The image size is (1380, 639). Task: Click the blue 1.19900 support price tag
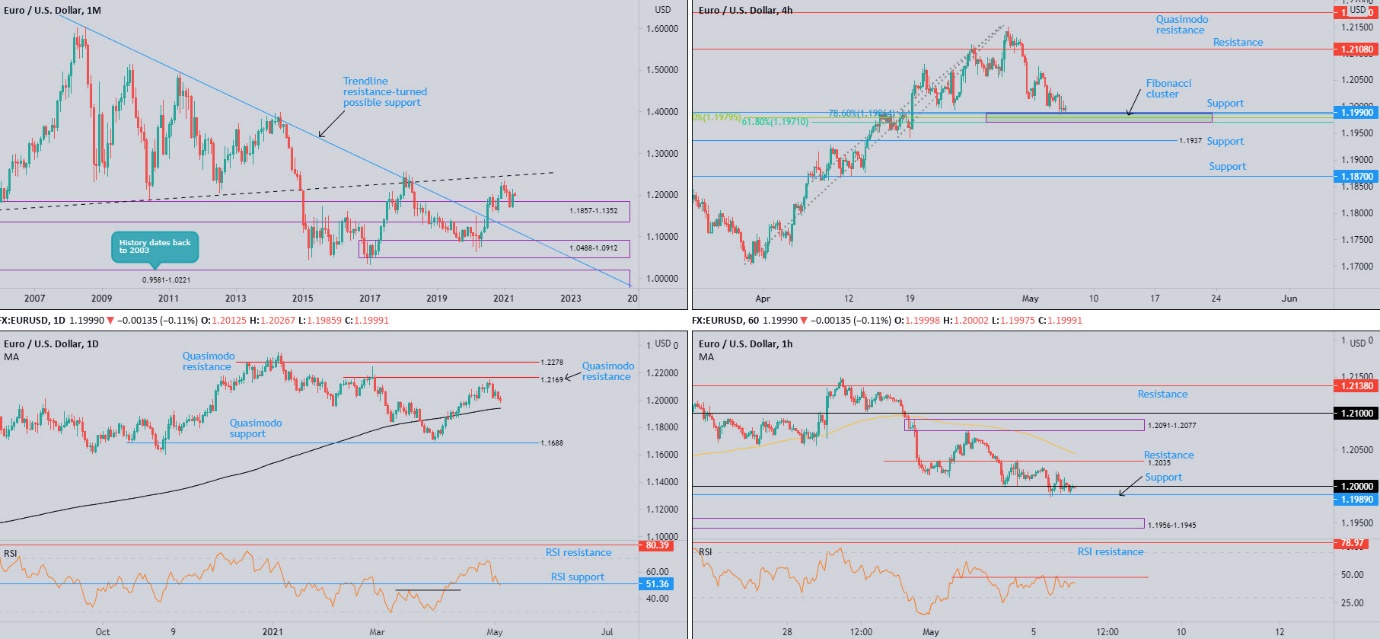pos(1357,114)
